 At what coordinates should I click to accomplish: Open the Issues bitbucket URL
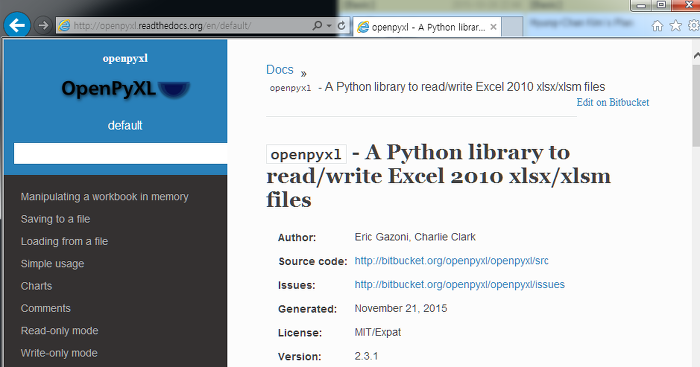[459, 284]
